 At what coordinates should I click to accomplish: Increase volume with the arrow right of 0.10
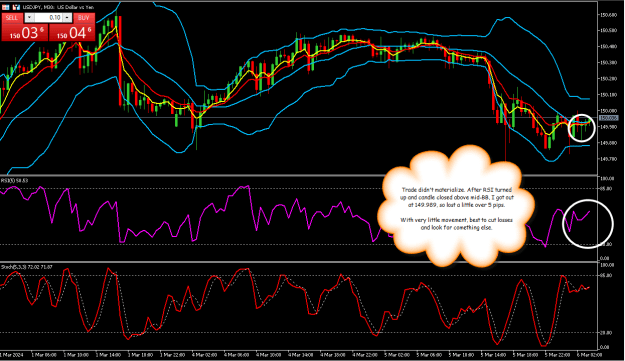tap(67, 18)
